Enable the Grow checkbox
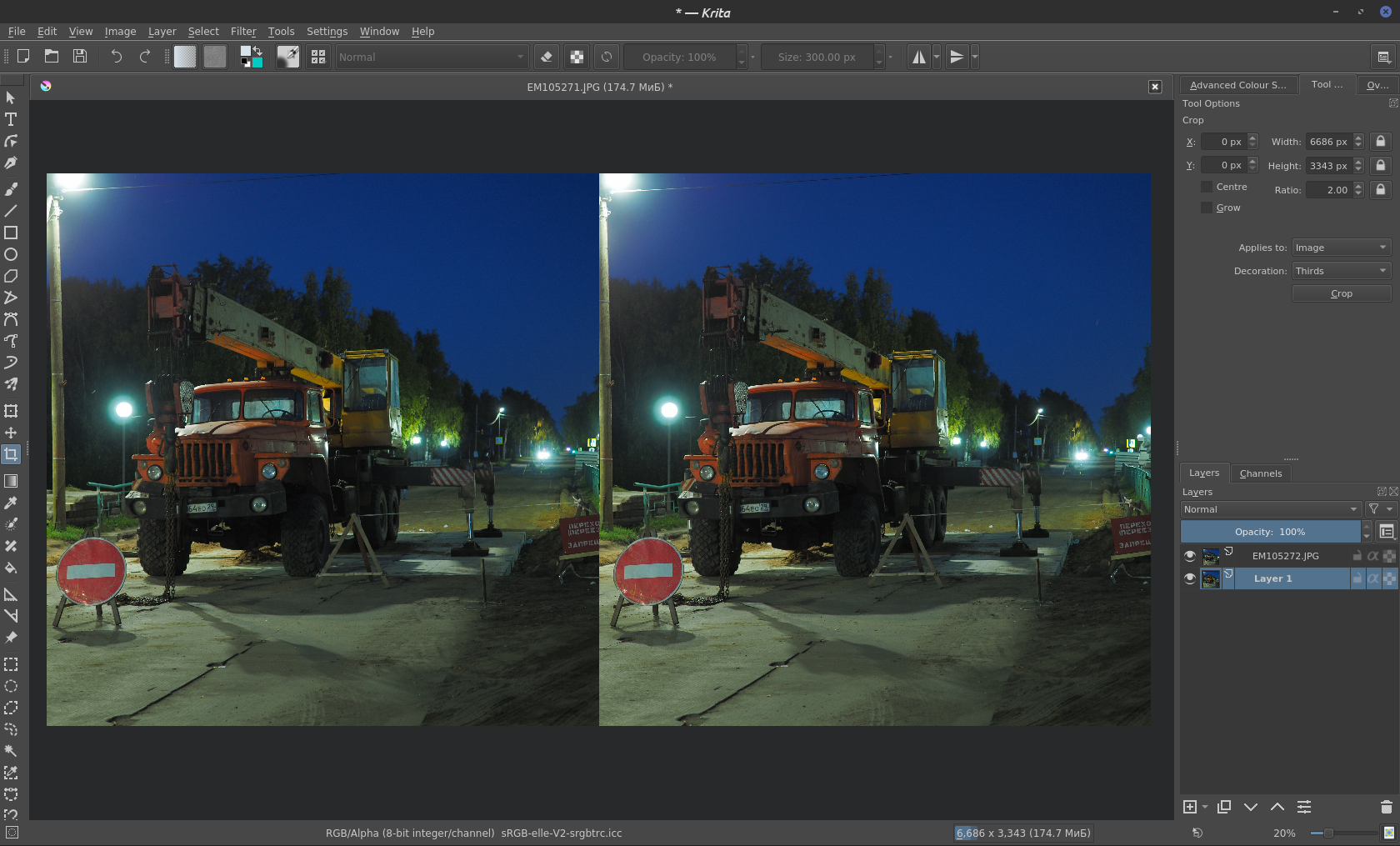The image size is (1400, 846). (x=1207, y=208)
